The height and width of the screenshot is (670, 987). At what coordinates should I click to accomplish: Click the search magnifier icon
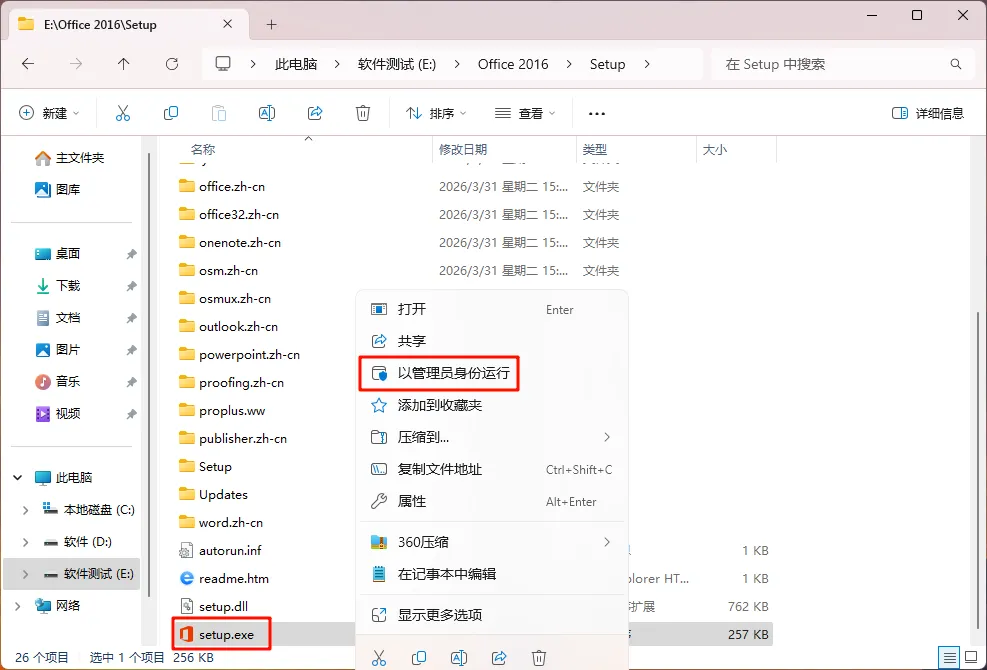tap(956, 64)
